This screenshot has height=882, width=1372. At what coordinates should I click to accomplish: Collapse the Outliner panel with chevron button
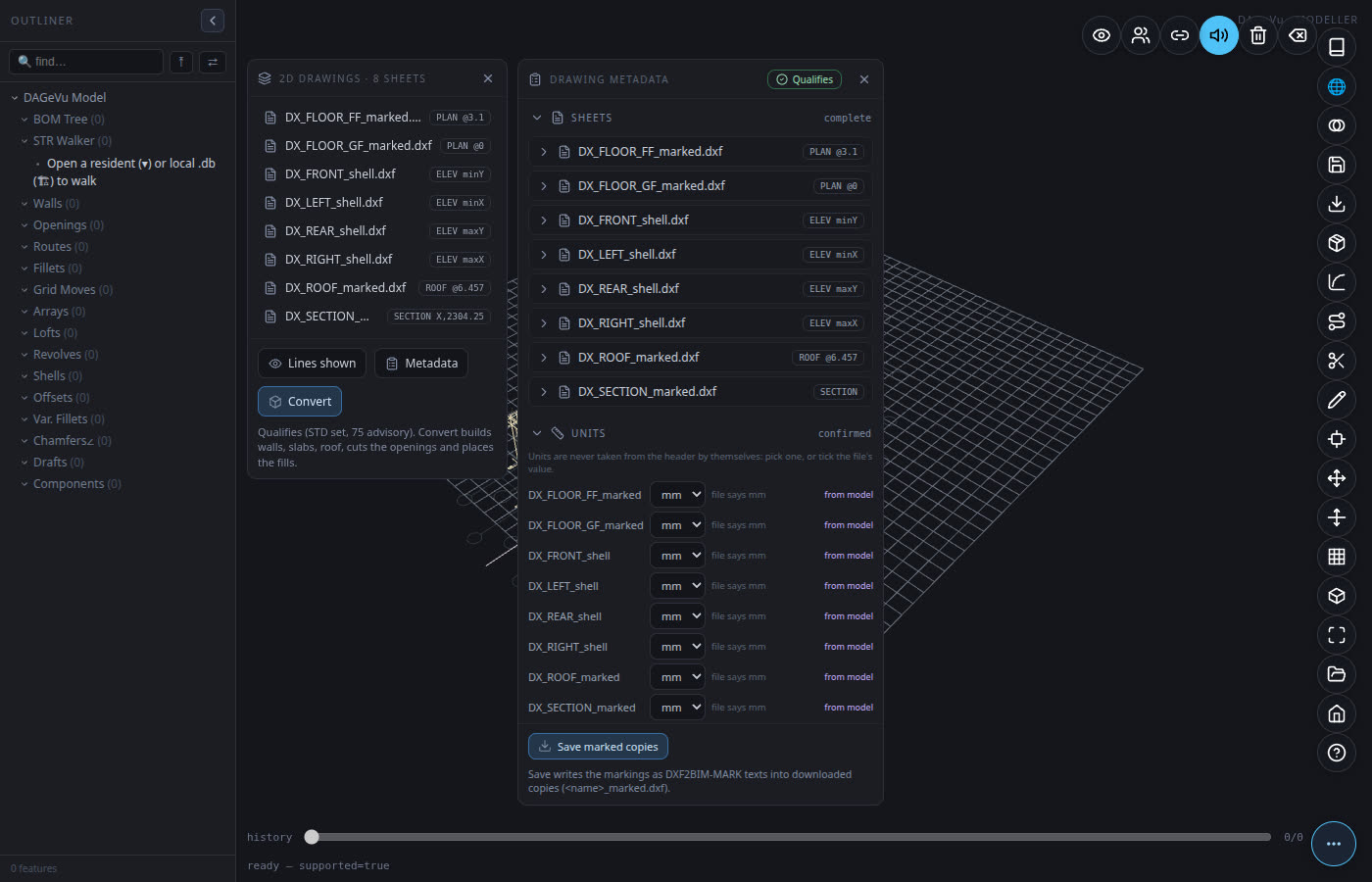click(213, 21)
